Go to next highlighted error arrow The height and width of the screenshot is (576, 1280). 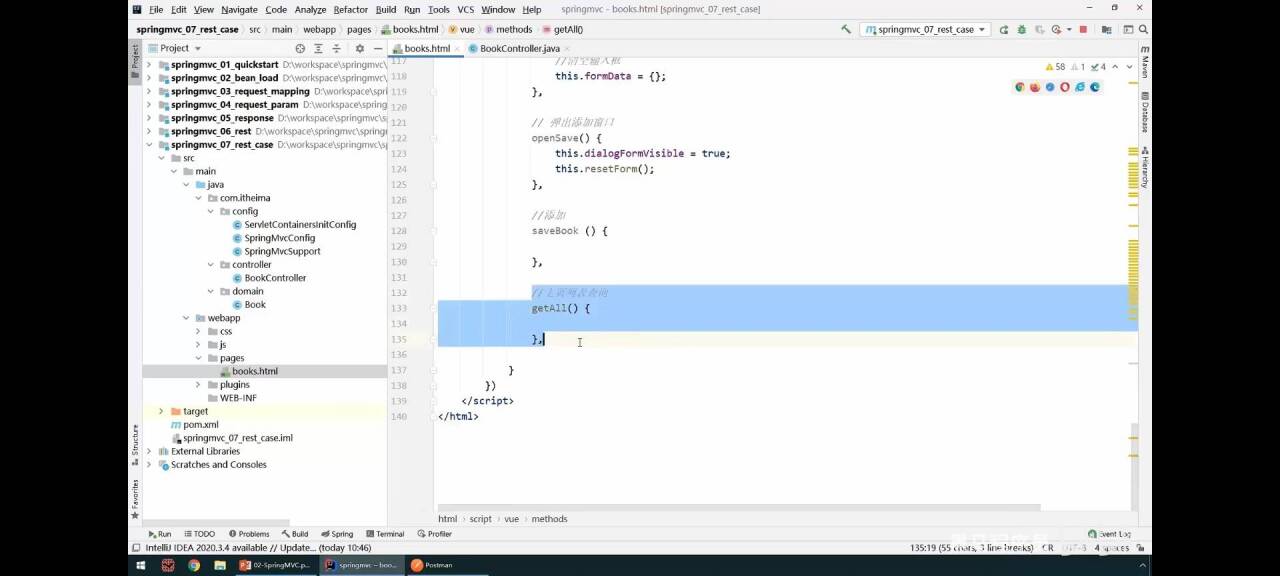point(1129,67)
